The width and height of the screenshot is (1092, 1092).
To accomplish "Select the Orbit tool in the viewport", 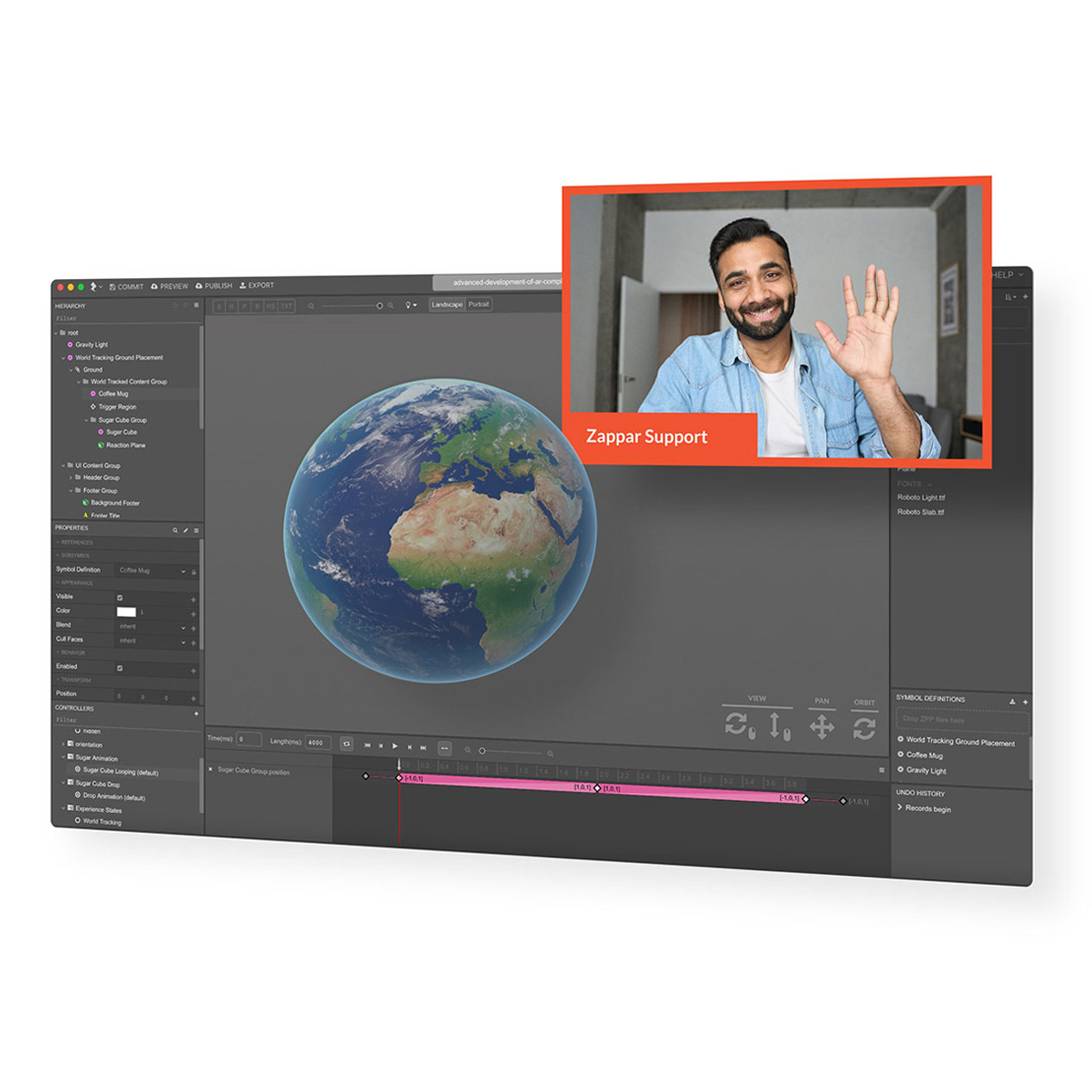I will click(864, 725).
